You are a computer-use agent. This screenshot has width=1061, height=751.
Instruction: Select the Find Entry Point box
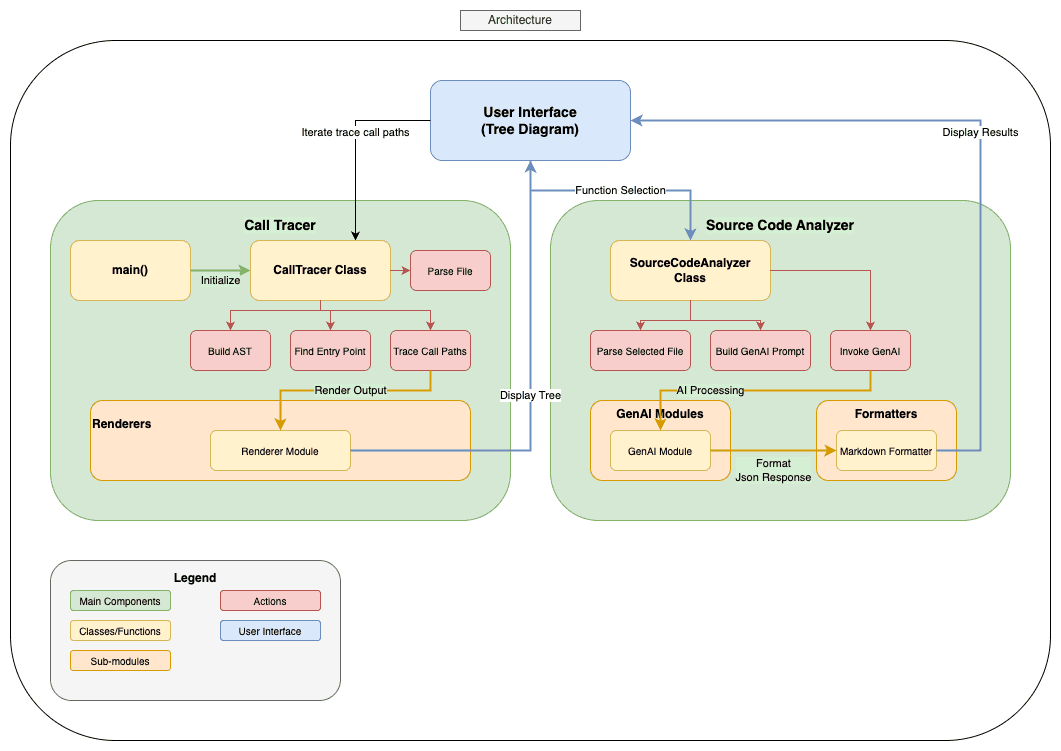(x=330, y=350)
